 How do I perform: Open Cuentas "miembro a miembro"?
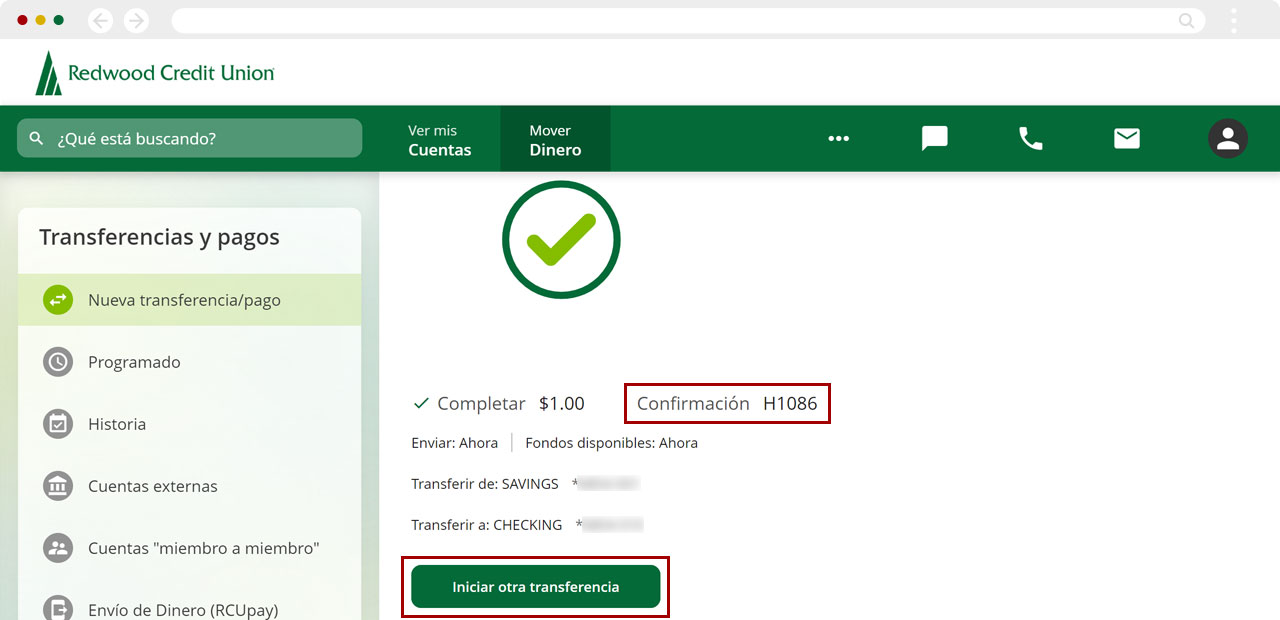(203, 548)
